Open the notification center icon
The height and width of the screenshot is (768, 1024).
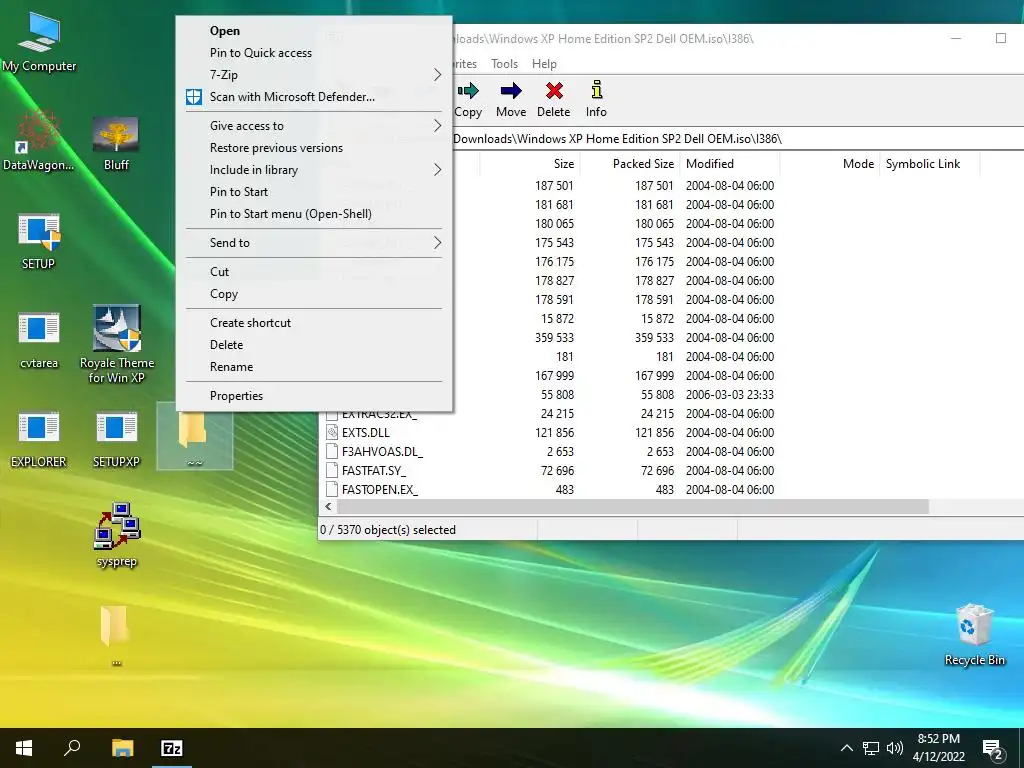(993, 749)
